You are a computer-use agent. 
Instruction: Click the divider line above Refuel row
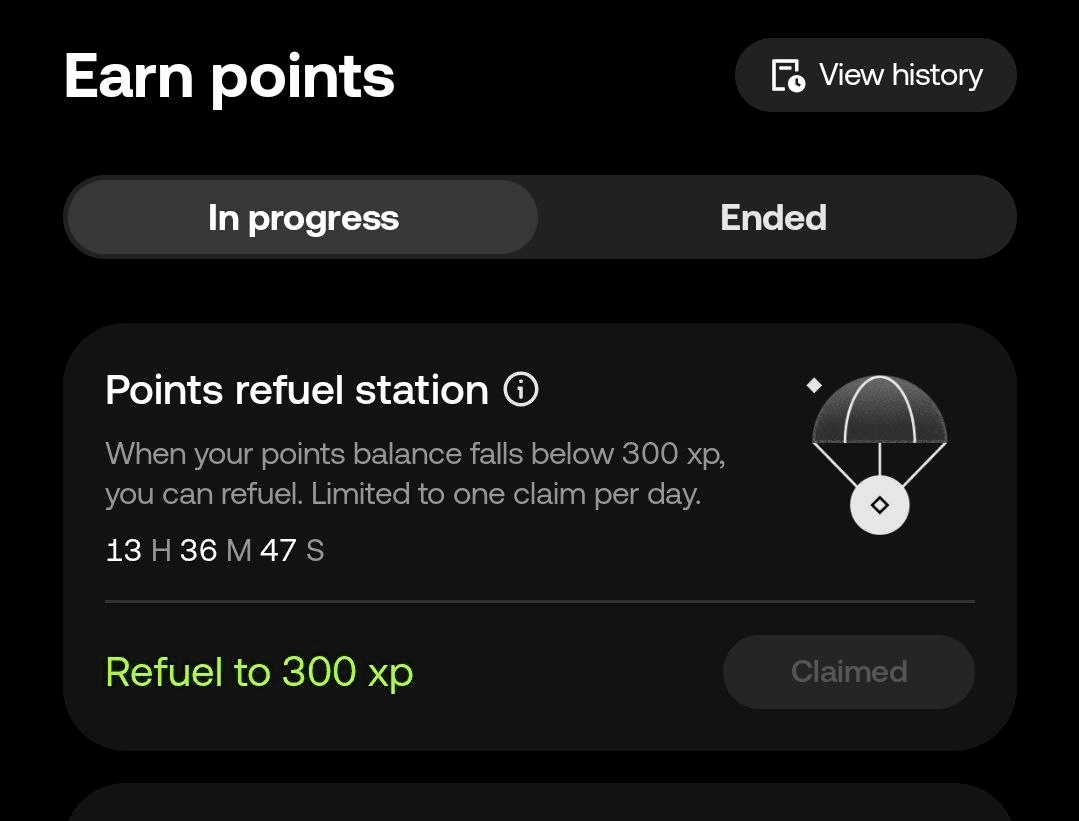pos(540,601)
